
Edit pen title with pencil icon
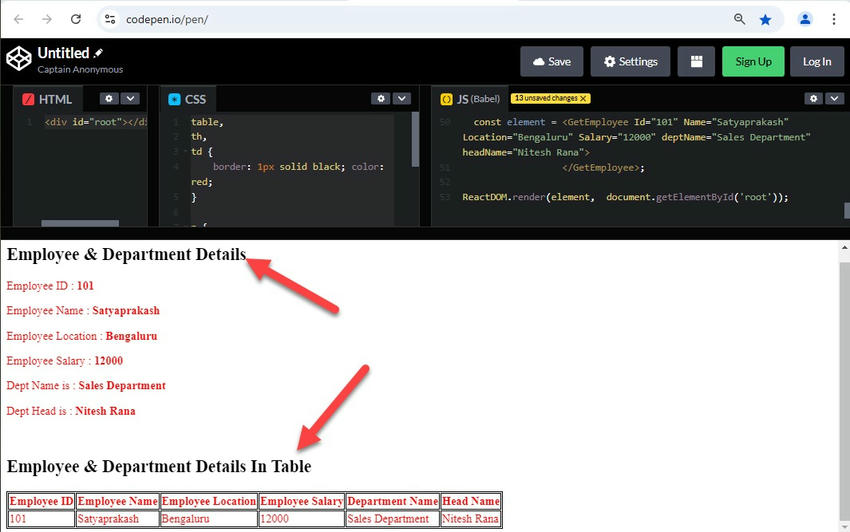point(98,53)
